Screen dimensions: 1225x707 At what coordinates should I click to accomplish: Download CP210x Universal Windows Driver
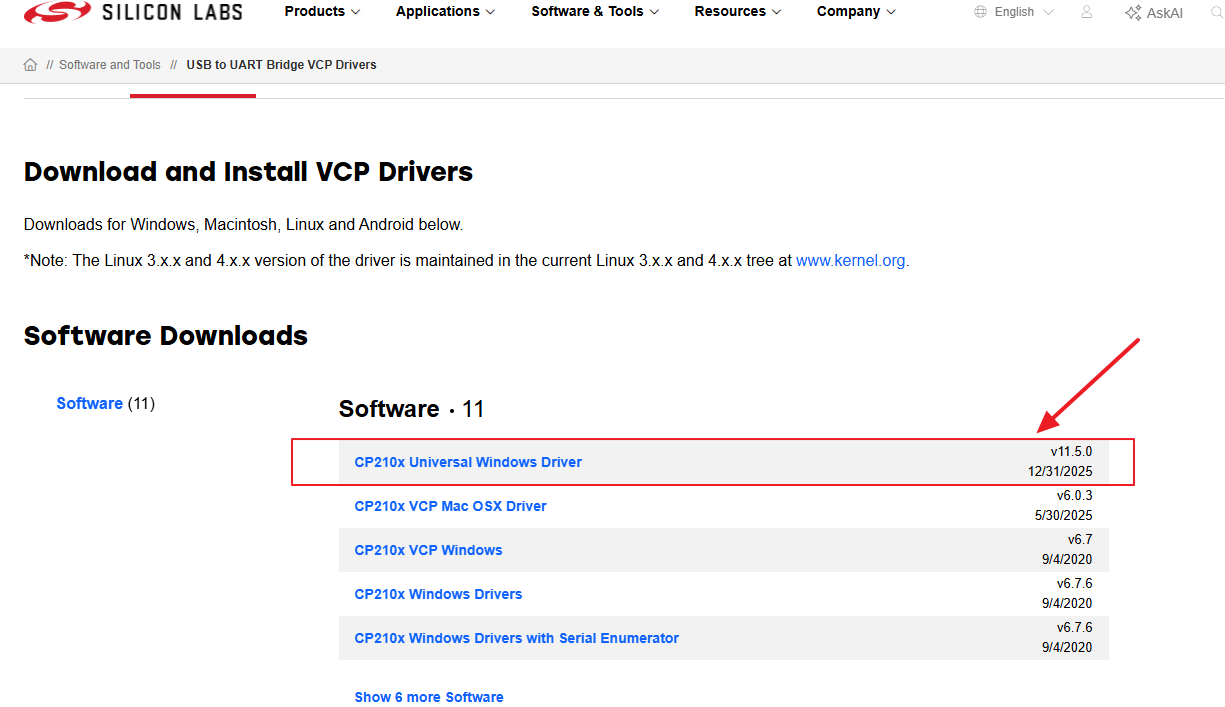[x=468, y=462]
